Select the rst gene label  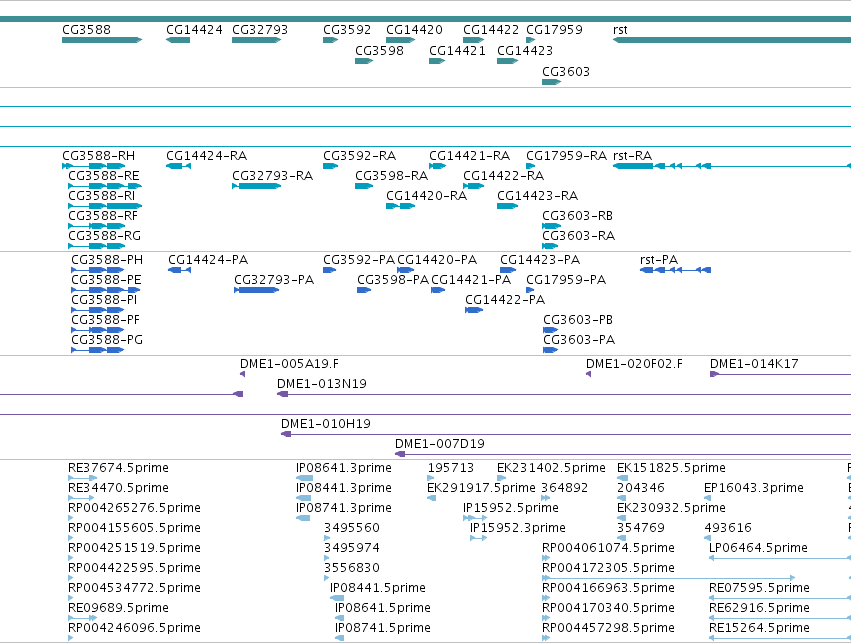point(620,30)
